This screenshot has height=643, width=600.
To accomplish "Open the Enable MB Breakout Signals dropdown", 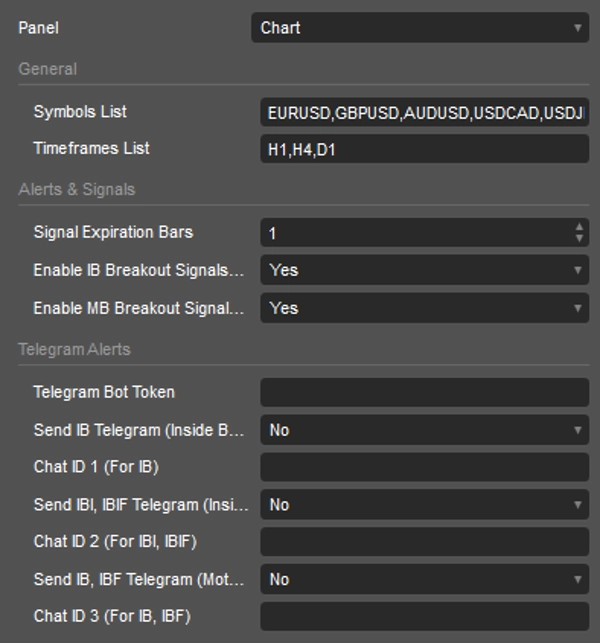I will [424, 308].
